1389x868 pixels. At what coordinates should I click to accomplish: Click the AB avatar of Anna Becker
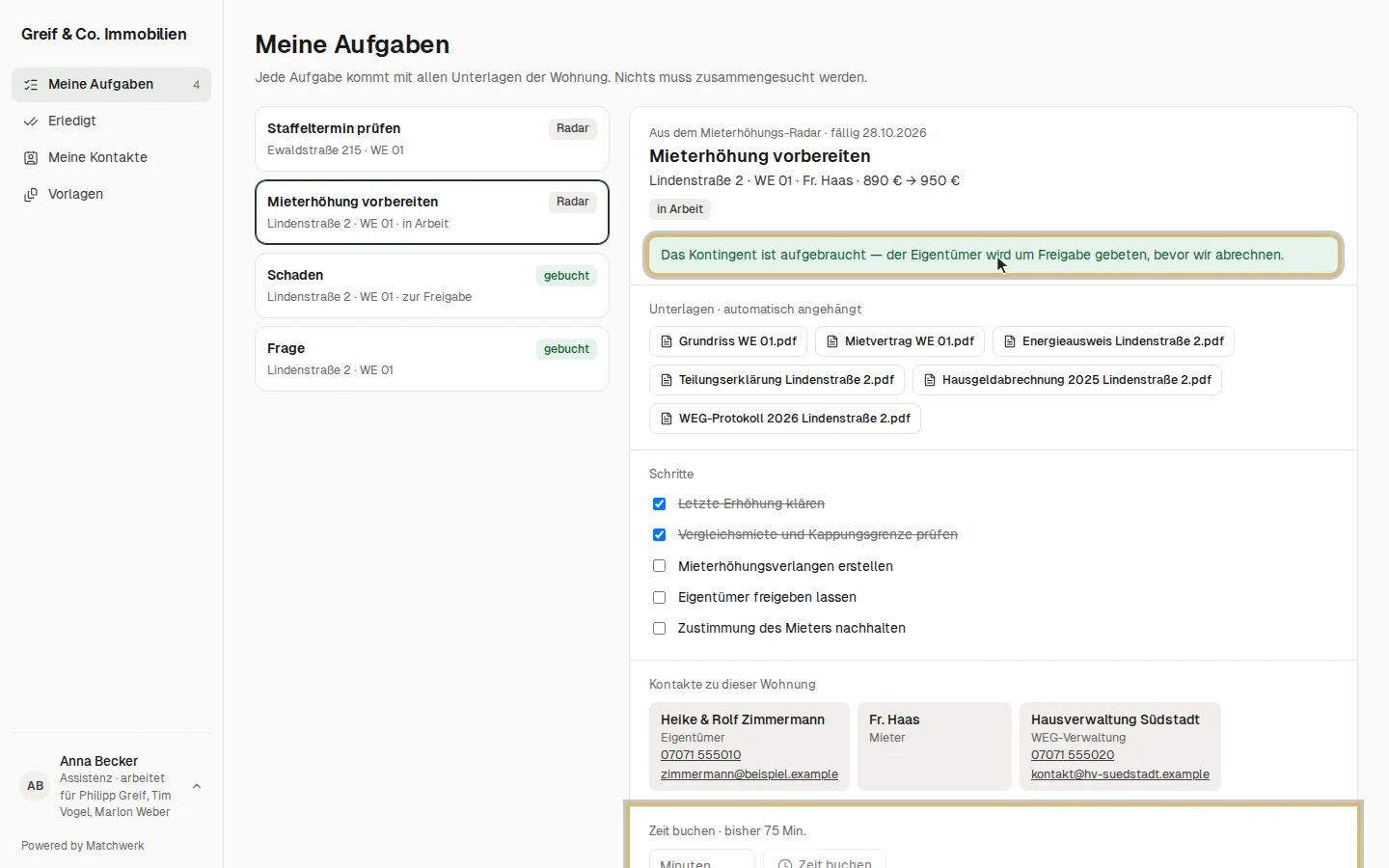pos(36,786)
